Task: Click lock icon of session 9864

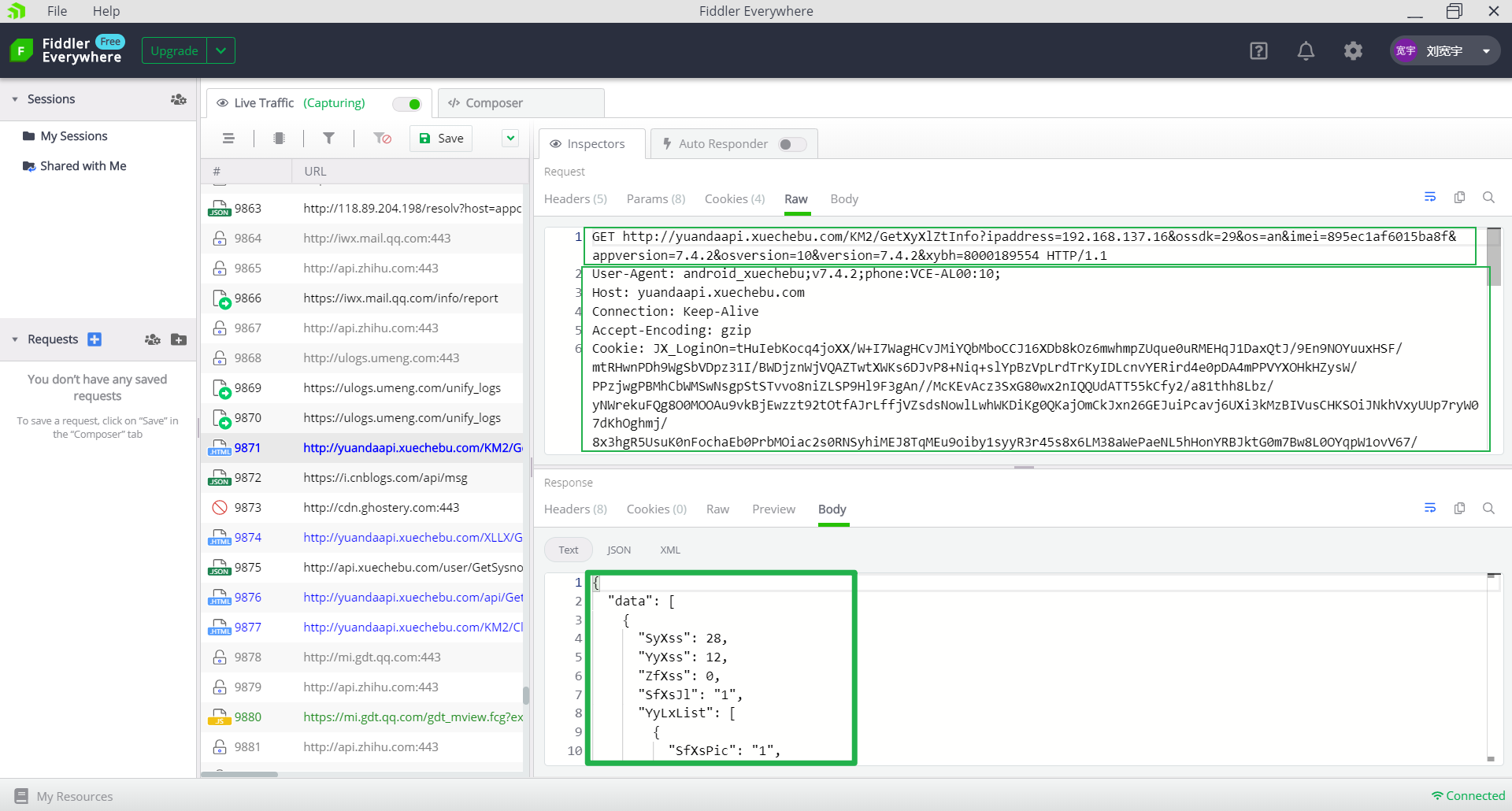Action: click(x=220, y=239)
